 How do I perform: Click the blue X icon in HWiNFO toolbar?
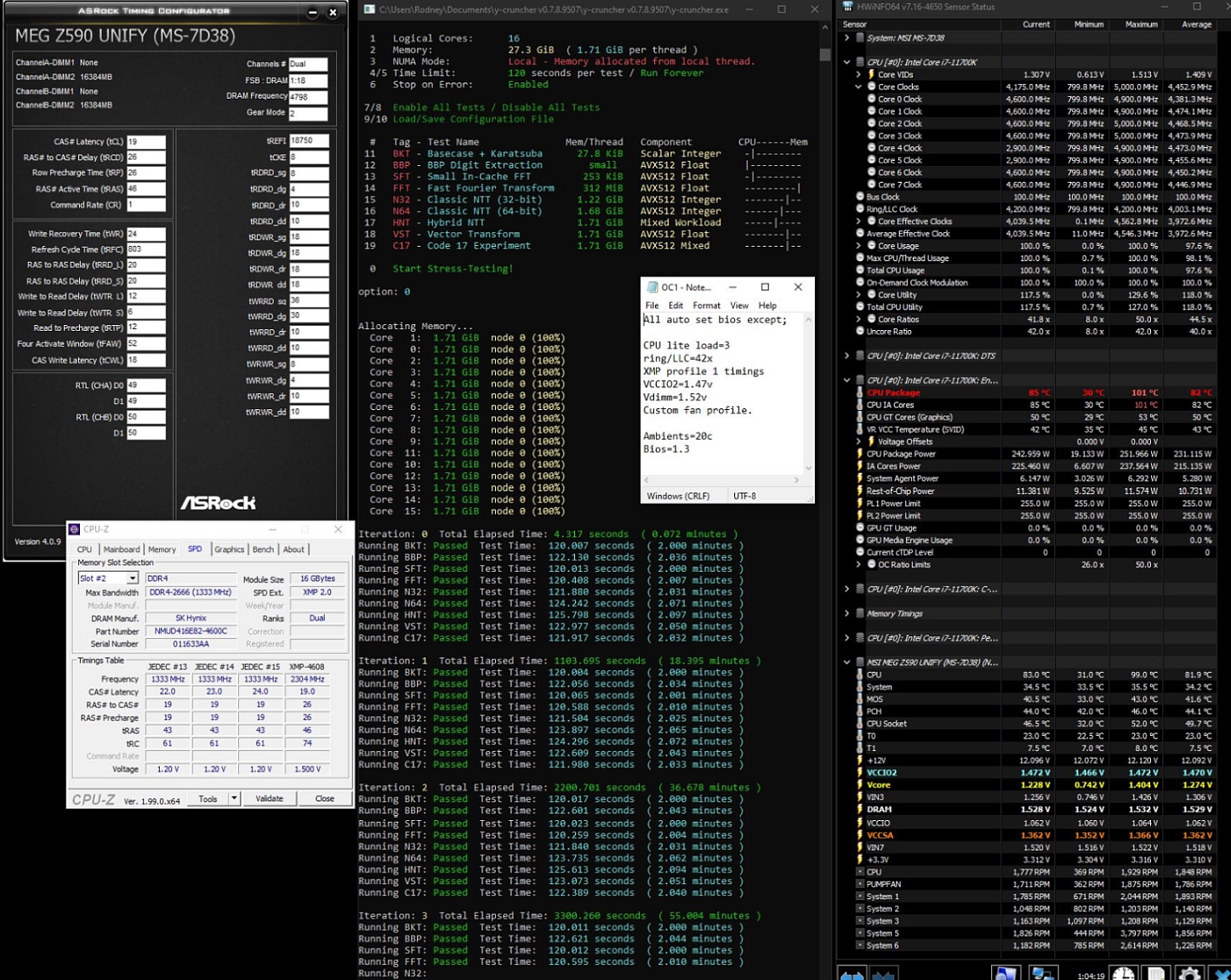pos(1221,974)
